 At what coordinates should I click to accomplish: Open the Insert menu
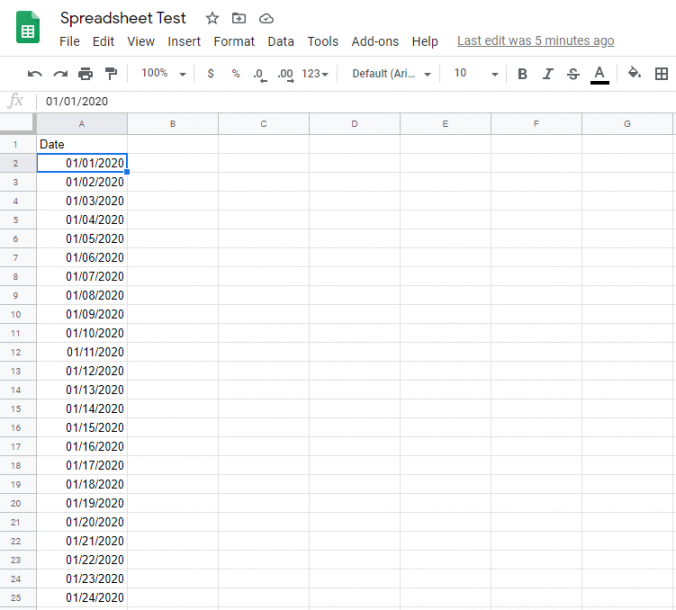(x=184, y=41)
